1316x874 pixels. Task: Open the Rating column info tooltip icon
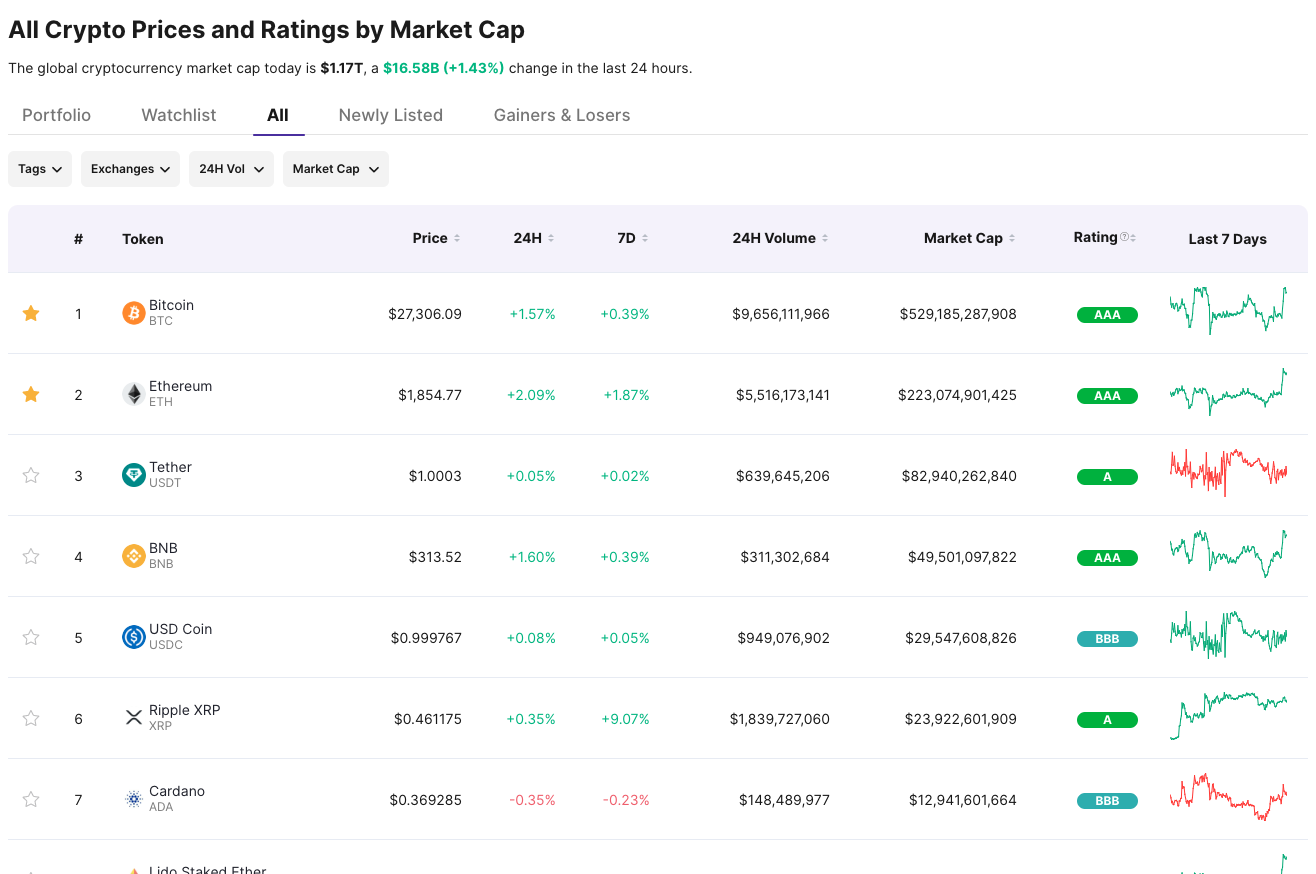pyautogui.click(x=1124, y=236)
